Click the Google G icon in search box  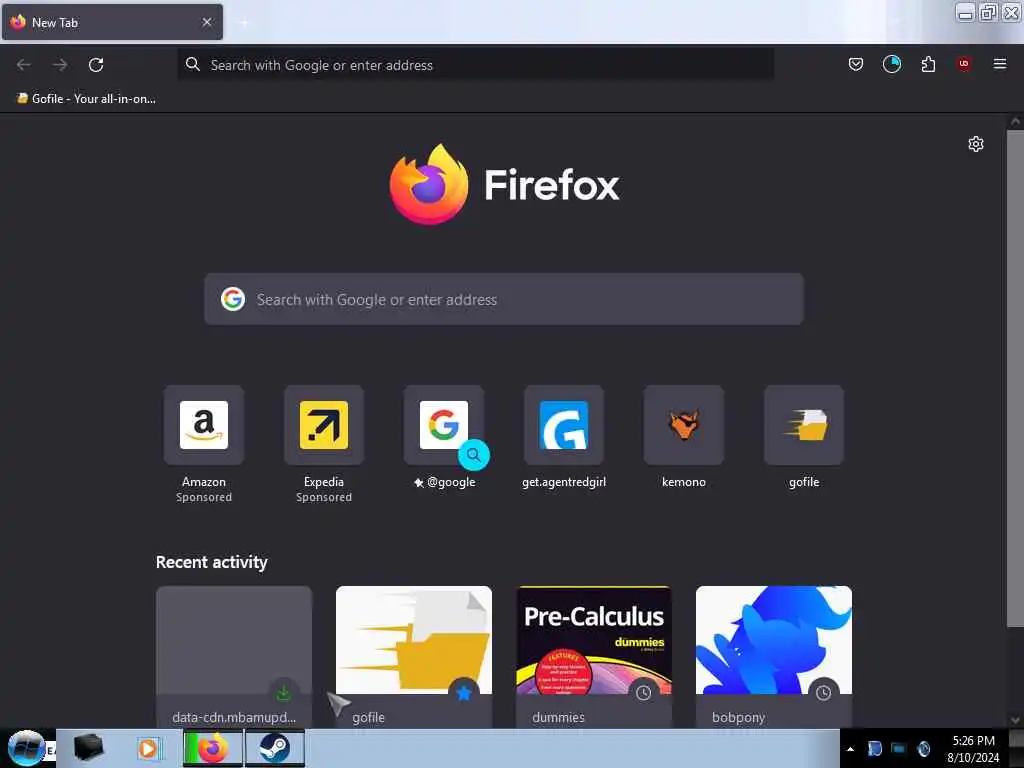pos(232,299)
